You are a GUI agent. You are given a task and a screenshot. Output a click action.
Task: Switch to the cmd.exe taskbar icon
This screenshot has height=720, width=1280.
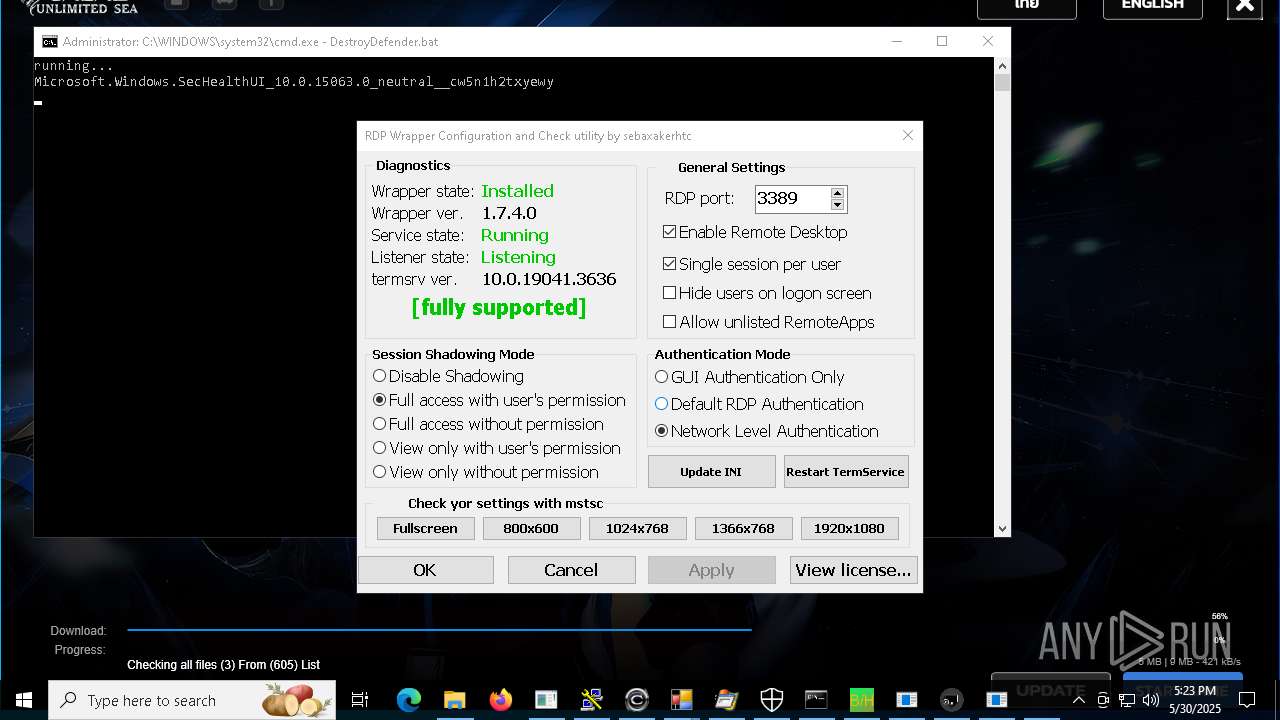[x=816, y=700]
